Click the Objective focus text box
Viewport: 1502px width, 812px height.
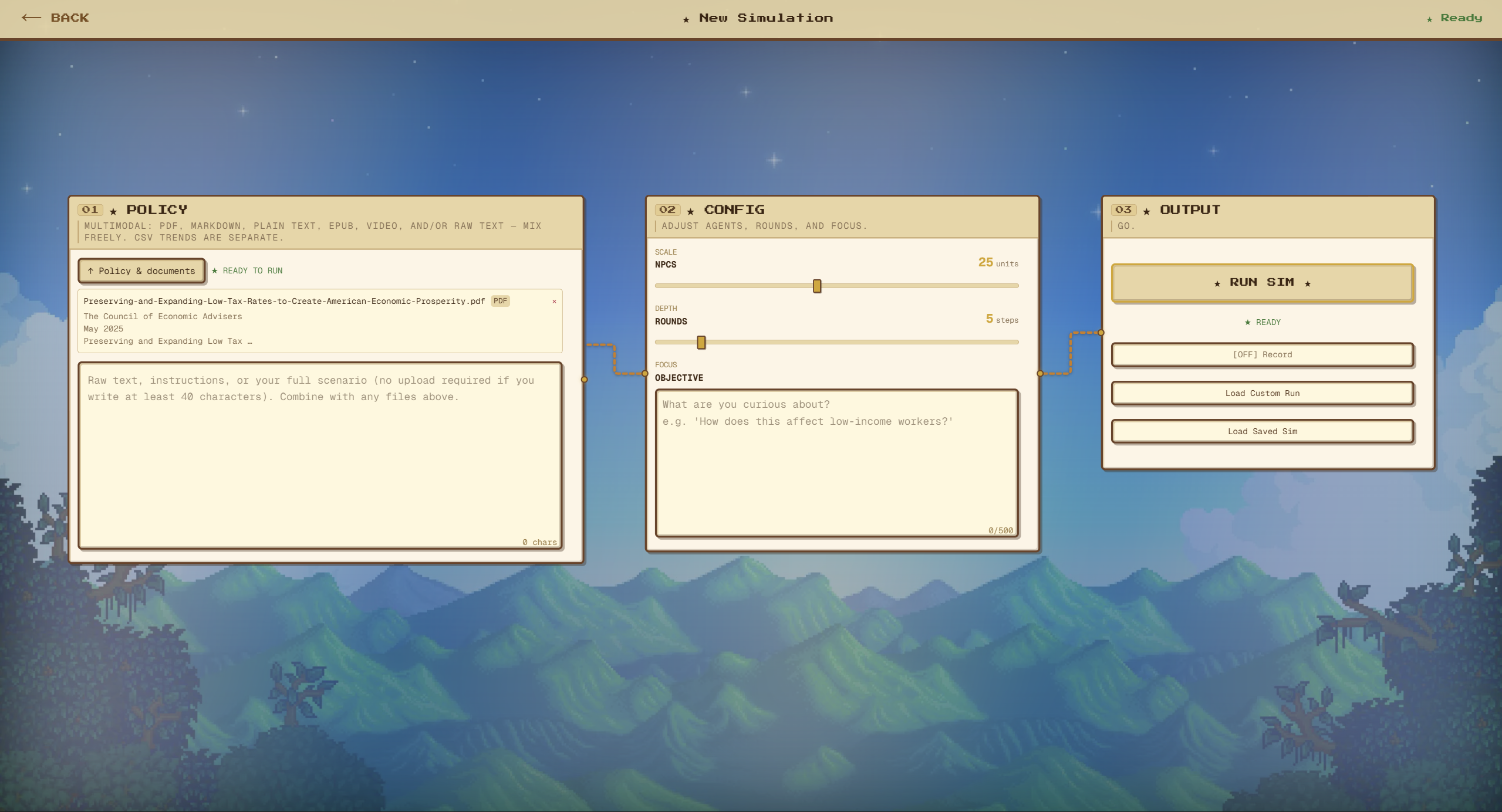click(x=836, y=462)
